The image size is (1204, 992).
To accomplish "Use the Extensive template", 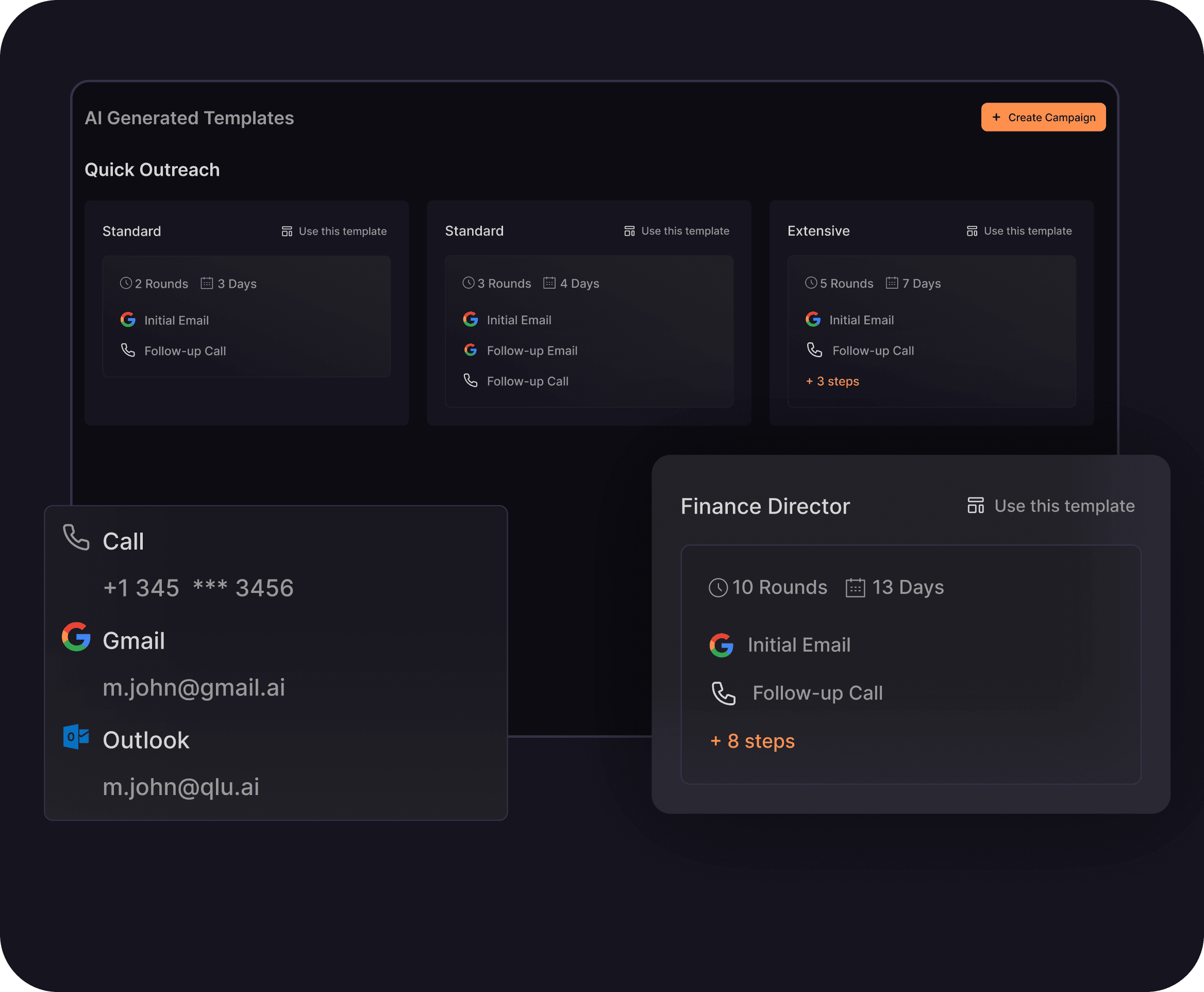I will tap(1019, 231).
